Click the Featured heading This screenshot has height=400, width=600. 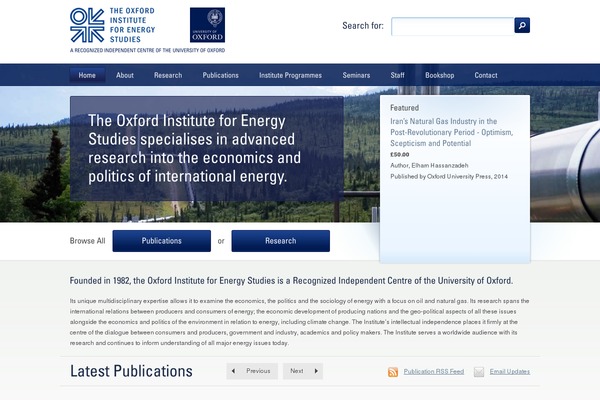click(404, 108)
